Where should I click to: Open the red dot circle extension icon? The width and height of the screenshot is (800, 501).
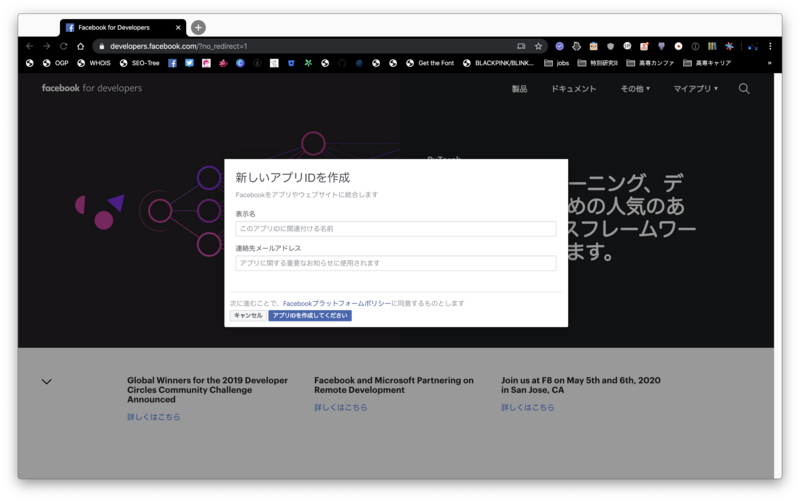point(678,46)
